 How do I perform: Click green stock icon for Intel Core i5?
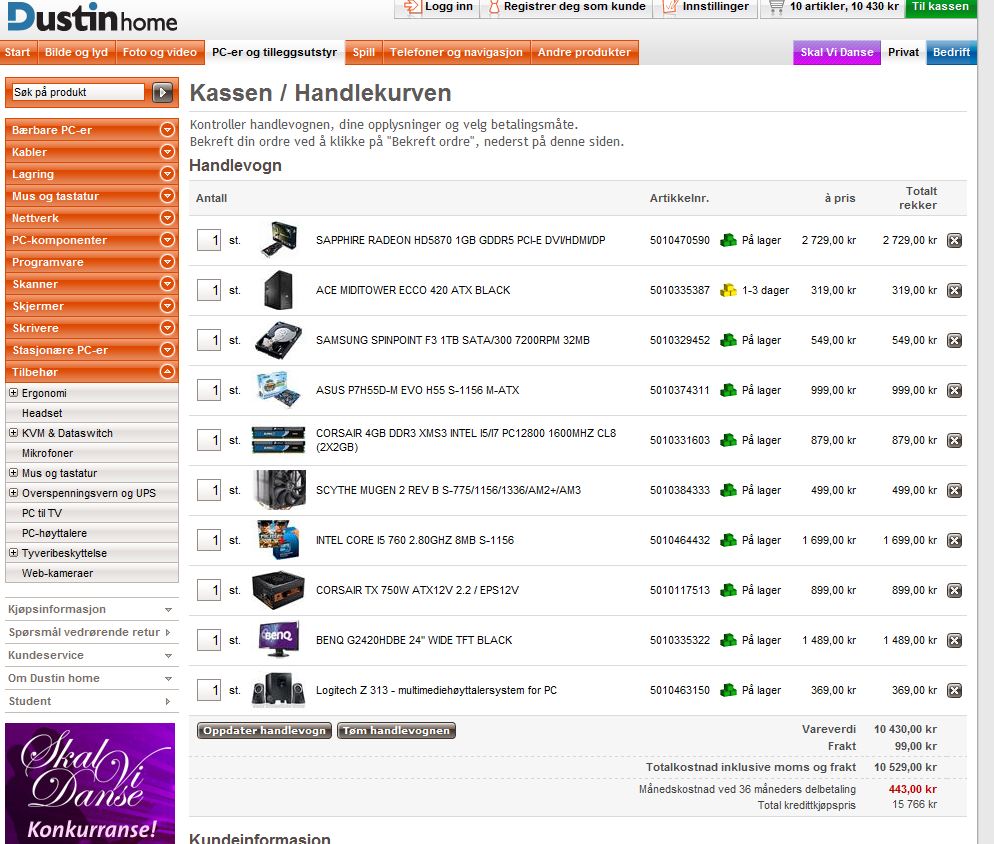tap(728, 540)
